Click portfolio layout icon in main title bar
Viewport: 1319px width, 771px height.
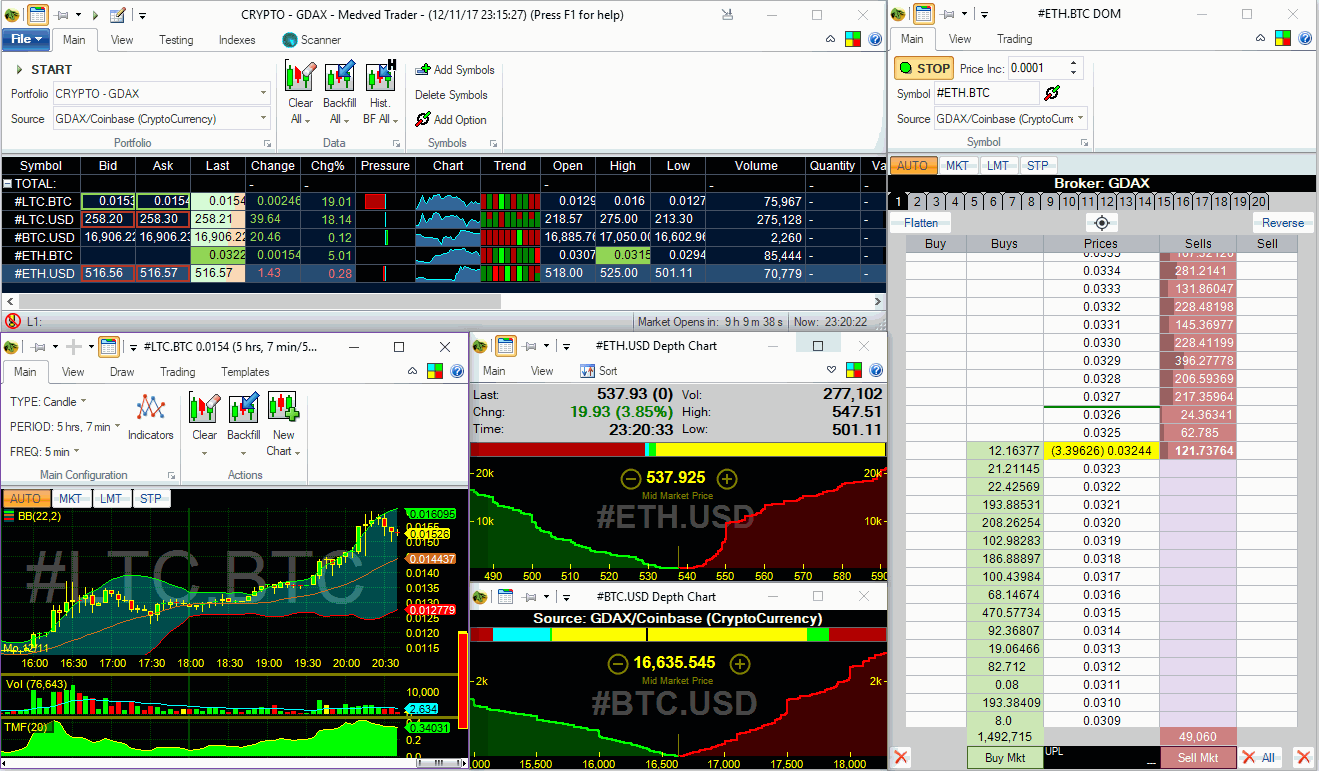point(37,15)
